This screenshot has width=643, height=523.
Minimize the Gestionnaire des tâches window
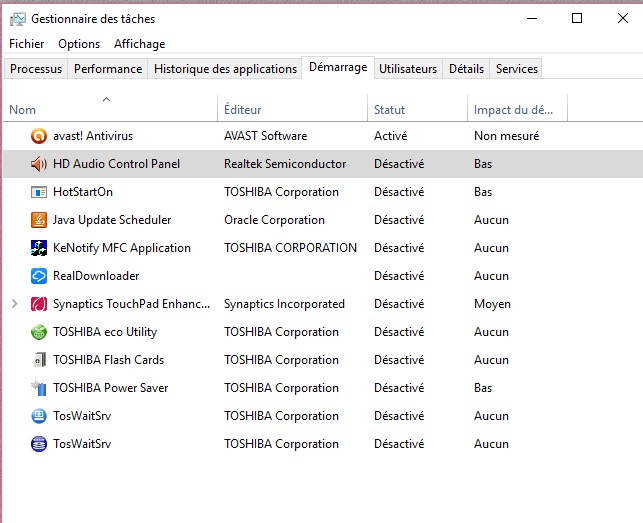coord(532,18)
